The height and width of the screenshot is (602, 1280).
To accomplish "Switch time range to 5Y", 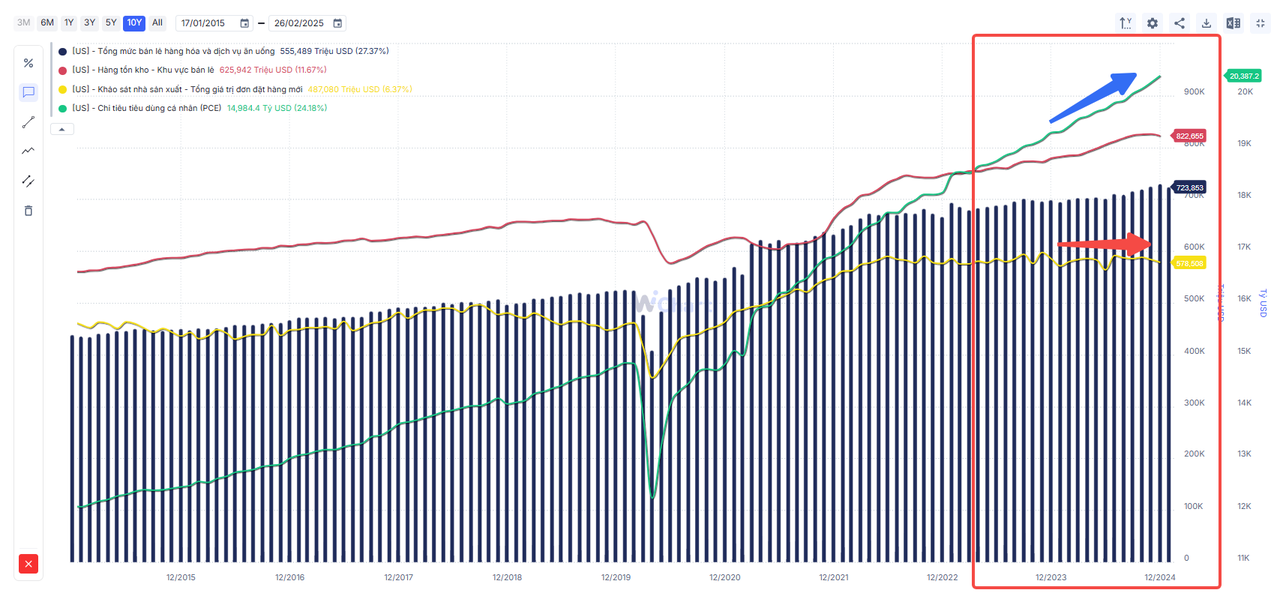I will [x=111, y=22].
